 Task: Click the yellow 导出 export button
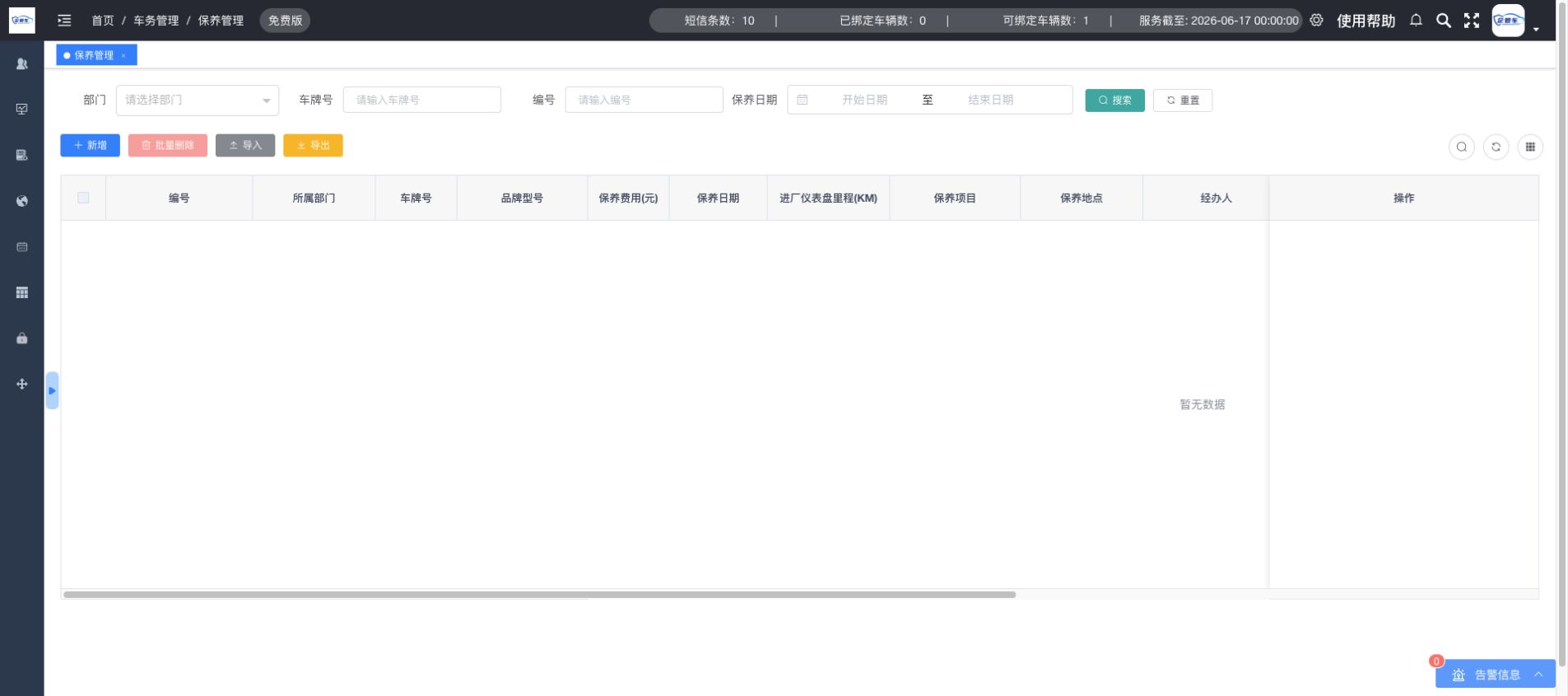313,145
